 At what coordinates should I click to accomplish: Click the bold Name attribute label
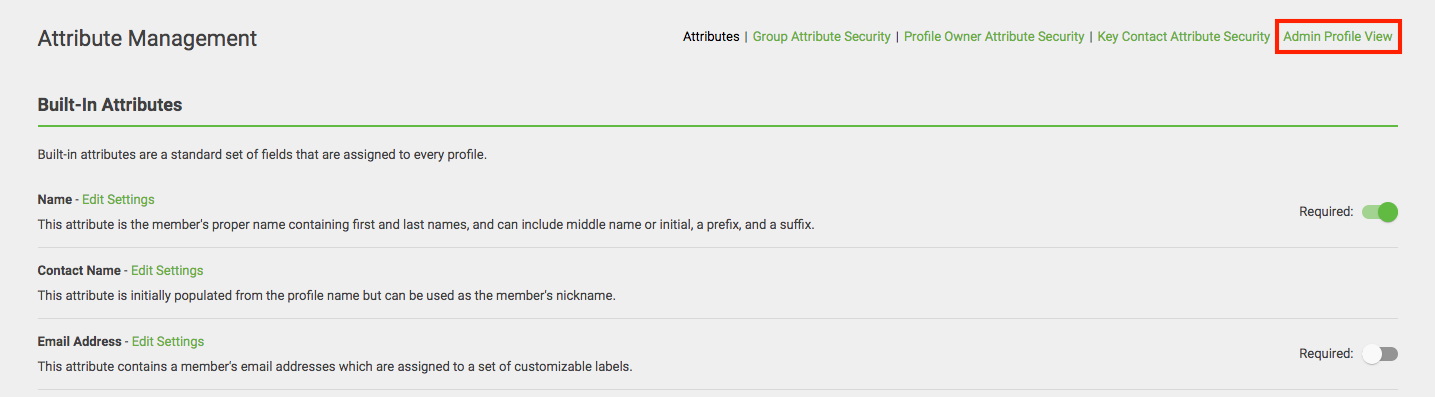pyautogui.click(x=55, y=199)
